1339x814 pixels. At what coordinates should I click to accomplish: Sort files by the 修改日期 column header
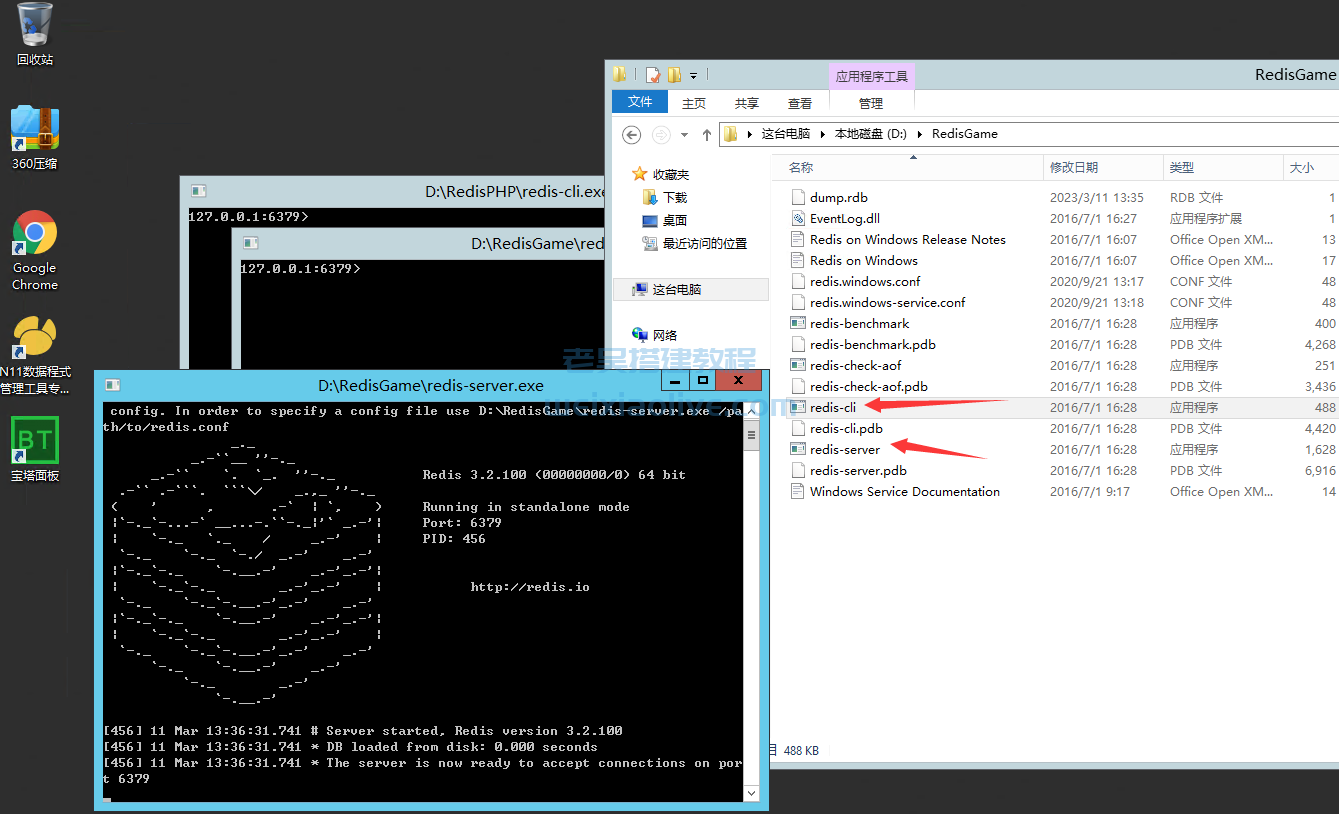click(1073, 167)
